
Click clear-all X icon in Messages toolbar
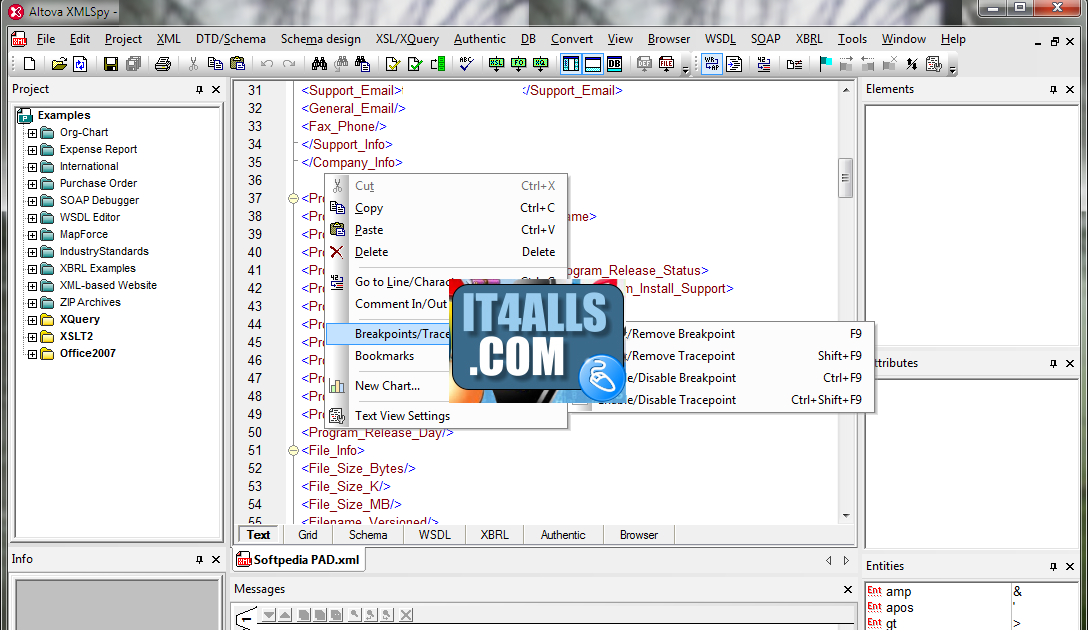tap(407, 615)
